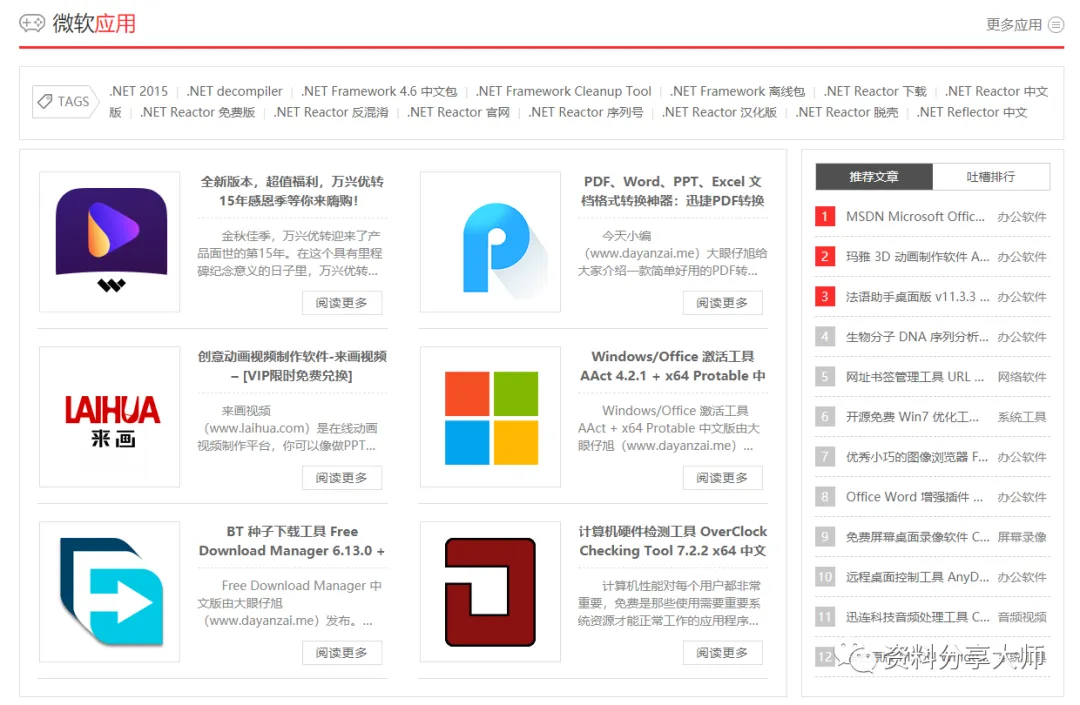
Task: Open 生物分子 DNA 序列分析 article
Action: coord(917,337)
